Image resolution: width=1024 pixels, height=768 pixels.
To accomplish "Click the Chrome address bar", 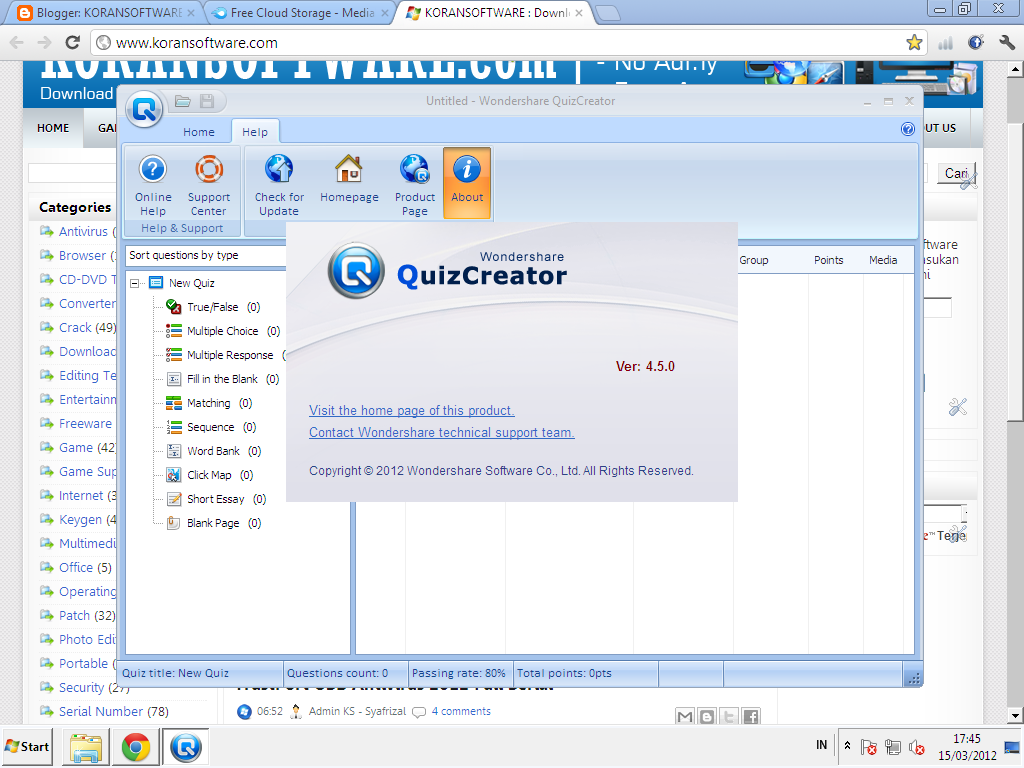I will coord(509,43).
